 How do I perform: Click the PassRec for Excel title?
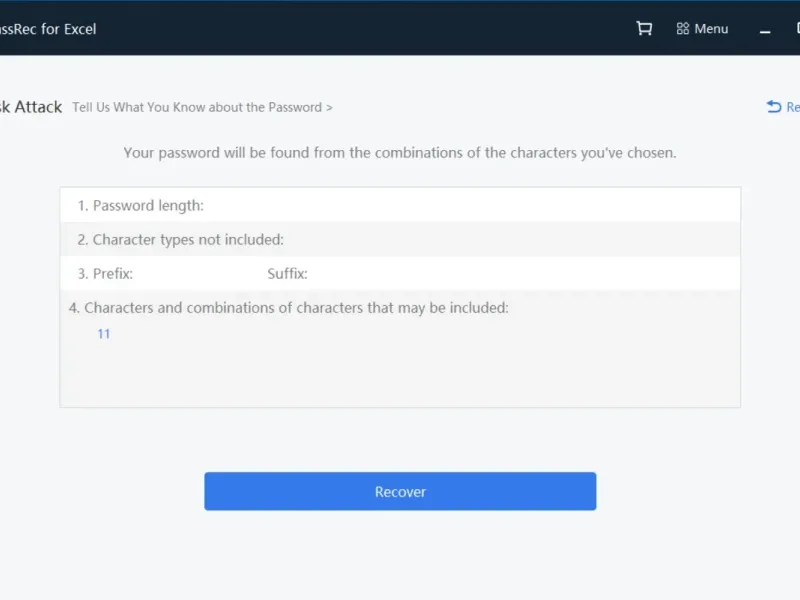click(50, 29)
